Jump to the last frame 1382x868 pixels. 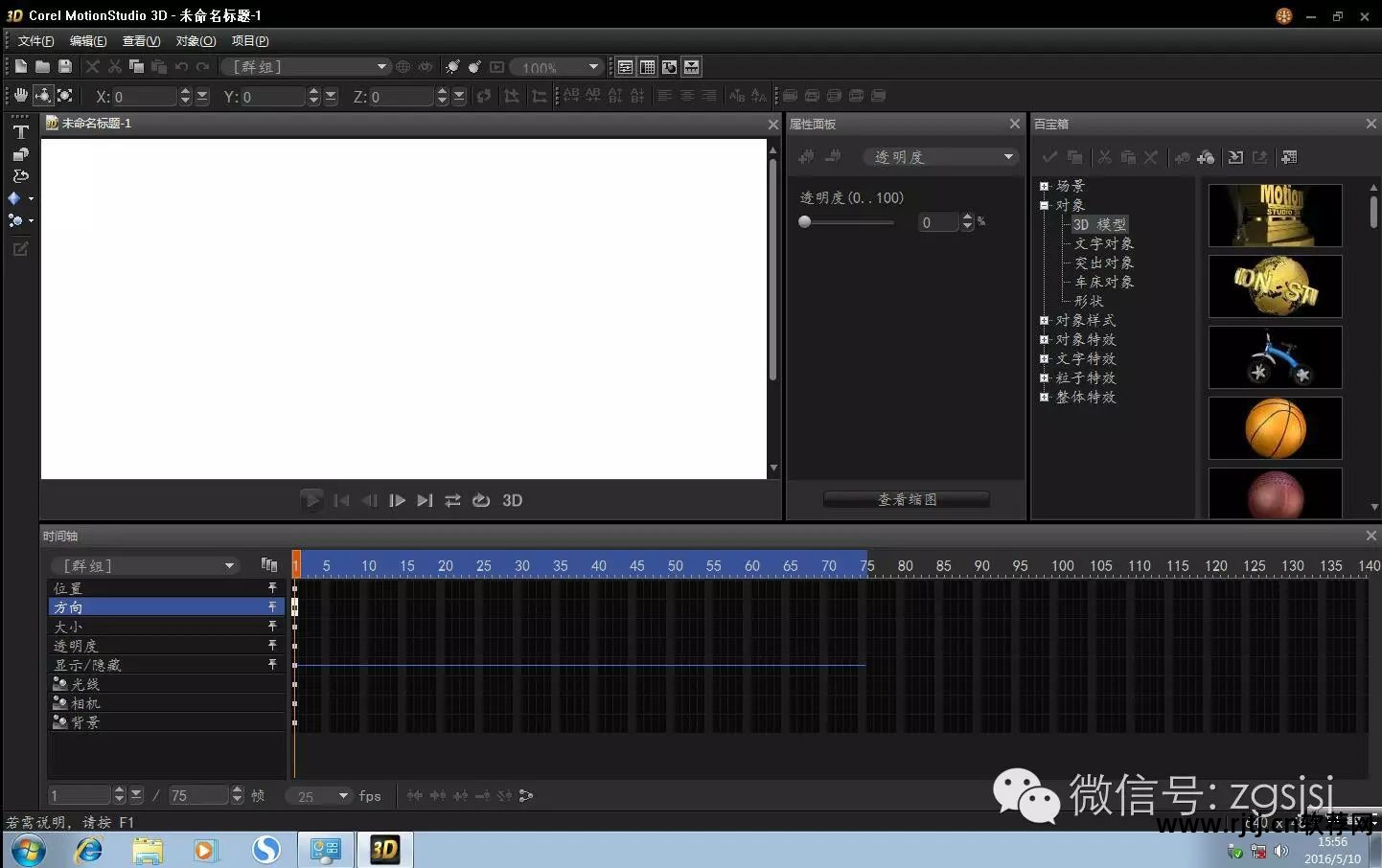point(425,500)
